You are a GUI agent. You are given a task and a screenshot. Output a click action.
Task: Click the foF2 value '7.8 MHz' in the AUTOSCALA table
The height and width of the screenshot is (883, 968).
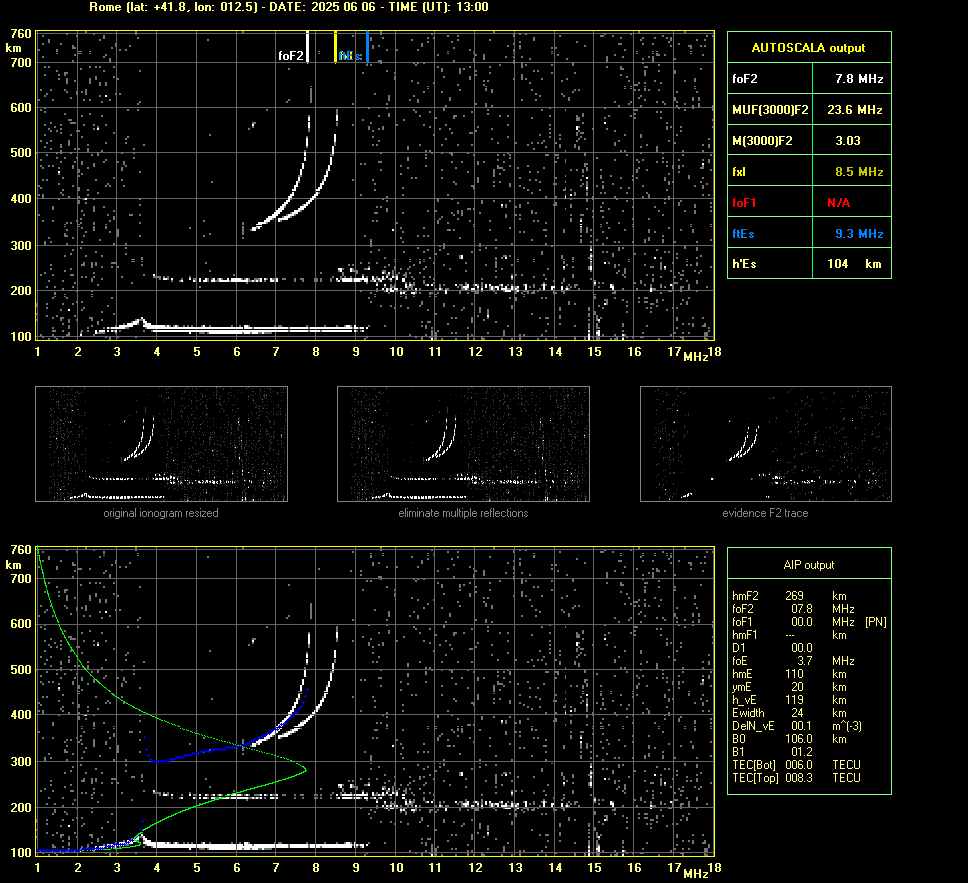pos(859,79)
